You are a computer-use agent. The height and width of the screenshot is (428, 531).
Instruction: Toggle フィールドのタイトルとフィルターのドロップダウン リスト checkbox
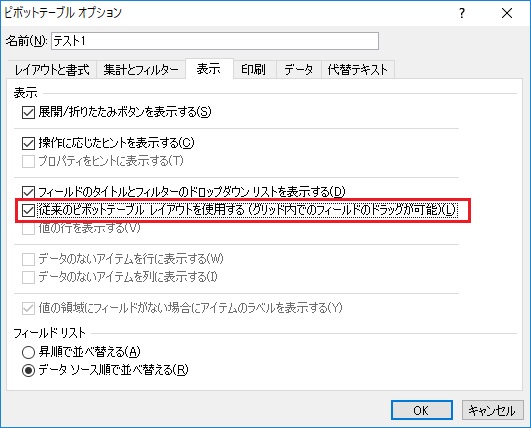point(28,192)
